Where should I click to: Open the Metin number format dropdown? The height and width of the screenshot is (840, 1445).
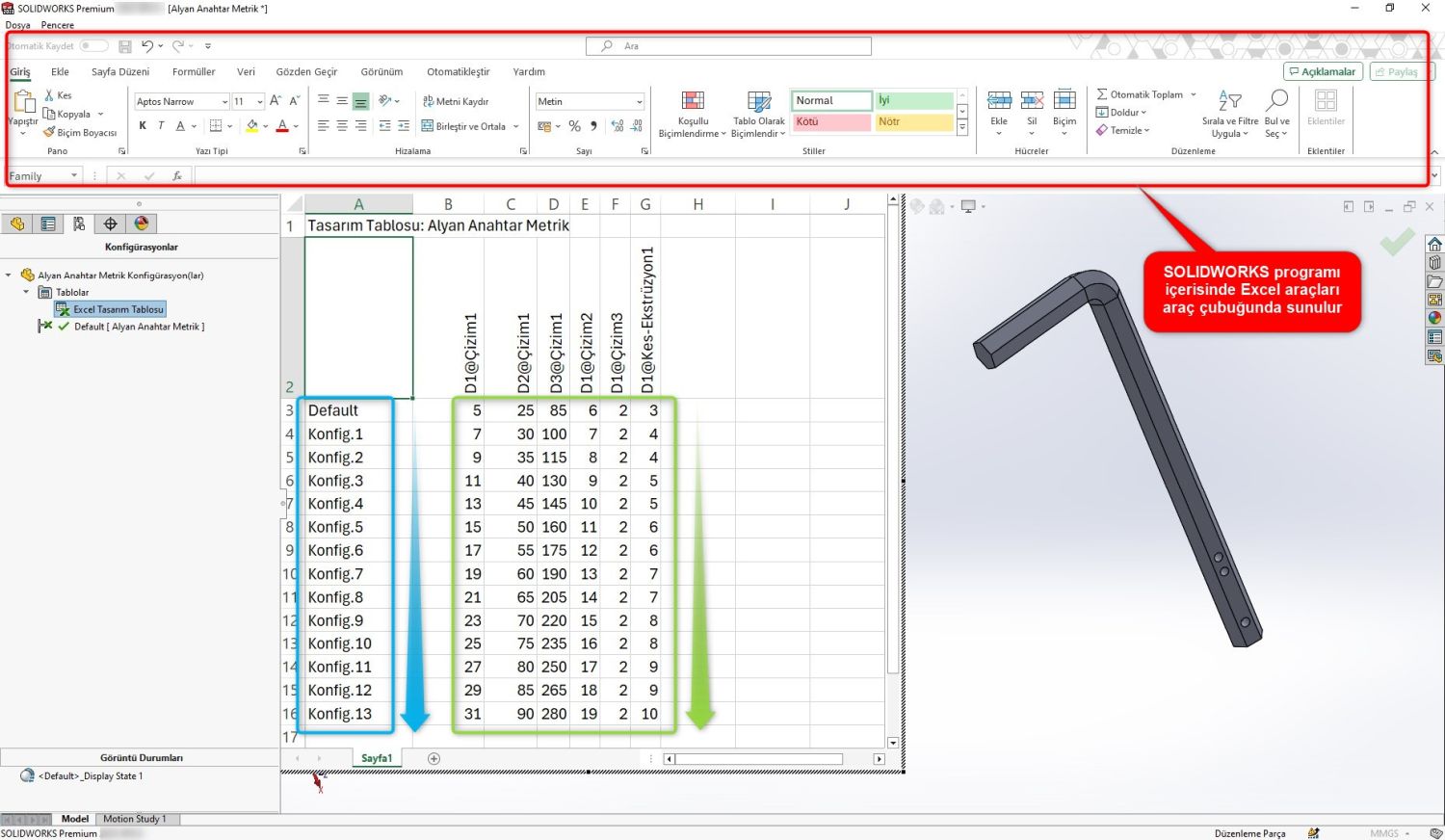pyautogui.click(x=639, y=102)
